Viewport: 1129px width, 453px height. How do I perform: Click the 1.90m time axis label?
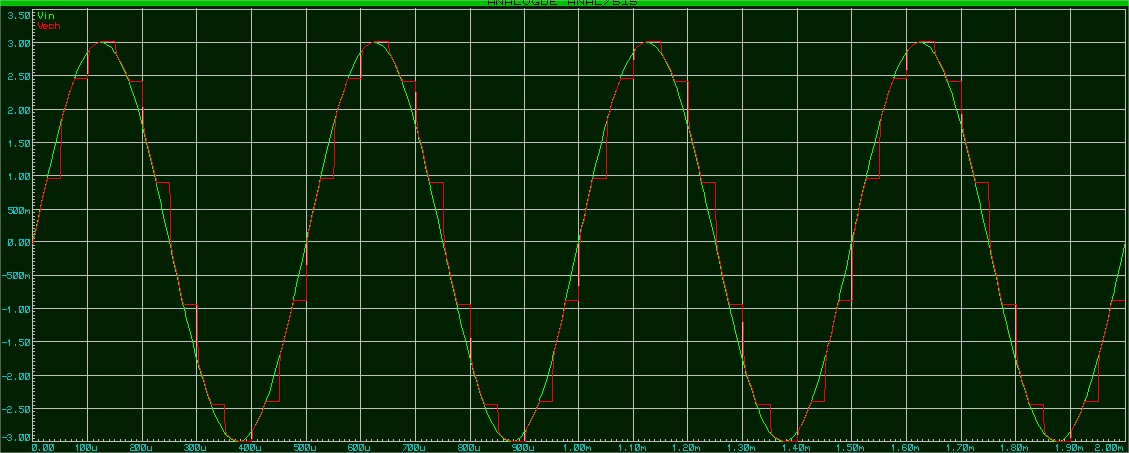pos(1069,447)
